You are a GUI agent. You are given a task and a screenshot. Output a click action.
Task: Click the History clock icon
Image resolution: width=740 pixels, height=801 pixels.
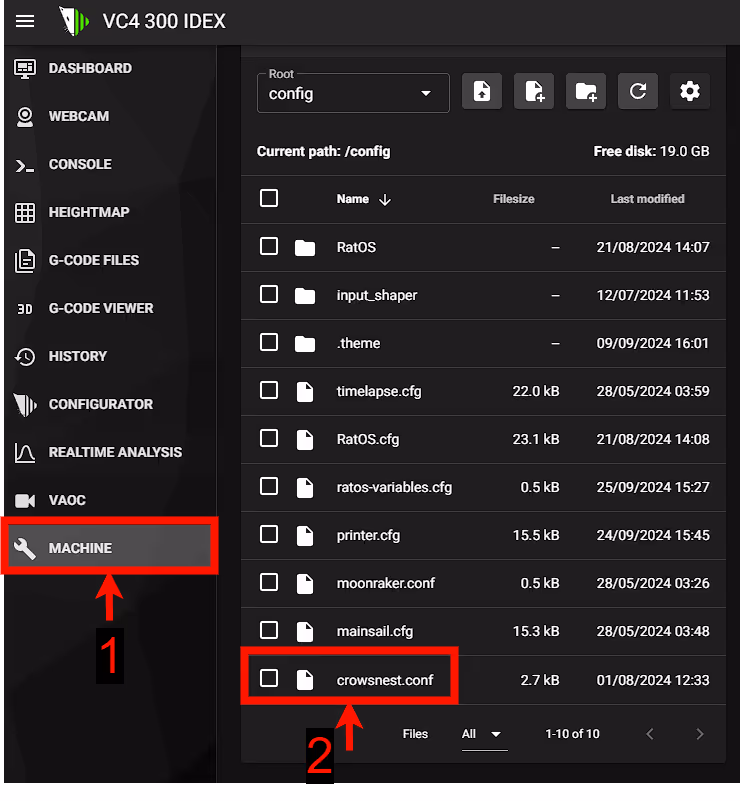tap(25, 357)
